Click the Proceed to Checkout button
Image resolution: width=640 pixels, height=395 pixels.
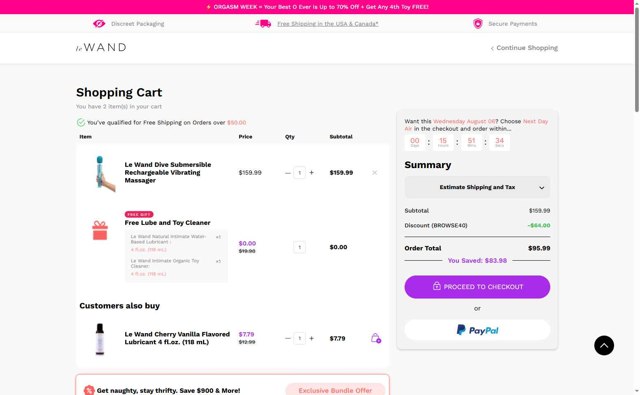(477, 287)
